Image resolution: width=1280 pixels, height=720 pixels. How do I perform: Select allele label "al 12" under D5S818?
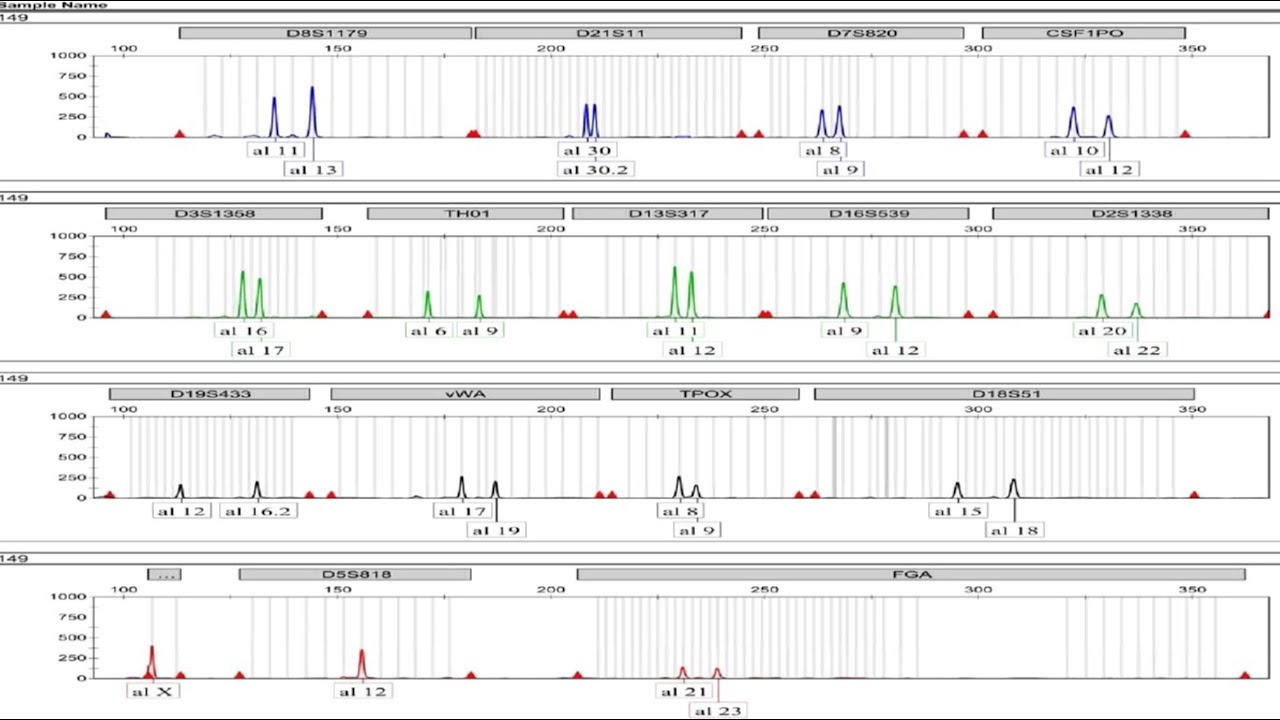(362, 691)
